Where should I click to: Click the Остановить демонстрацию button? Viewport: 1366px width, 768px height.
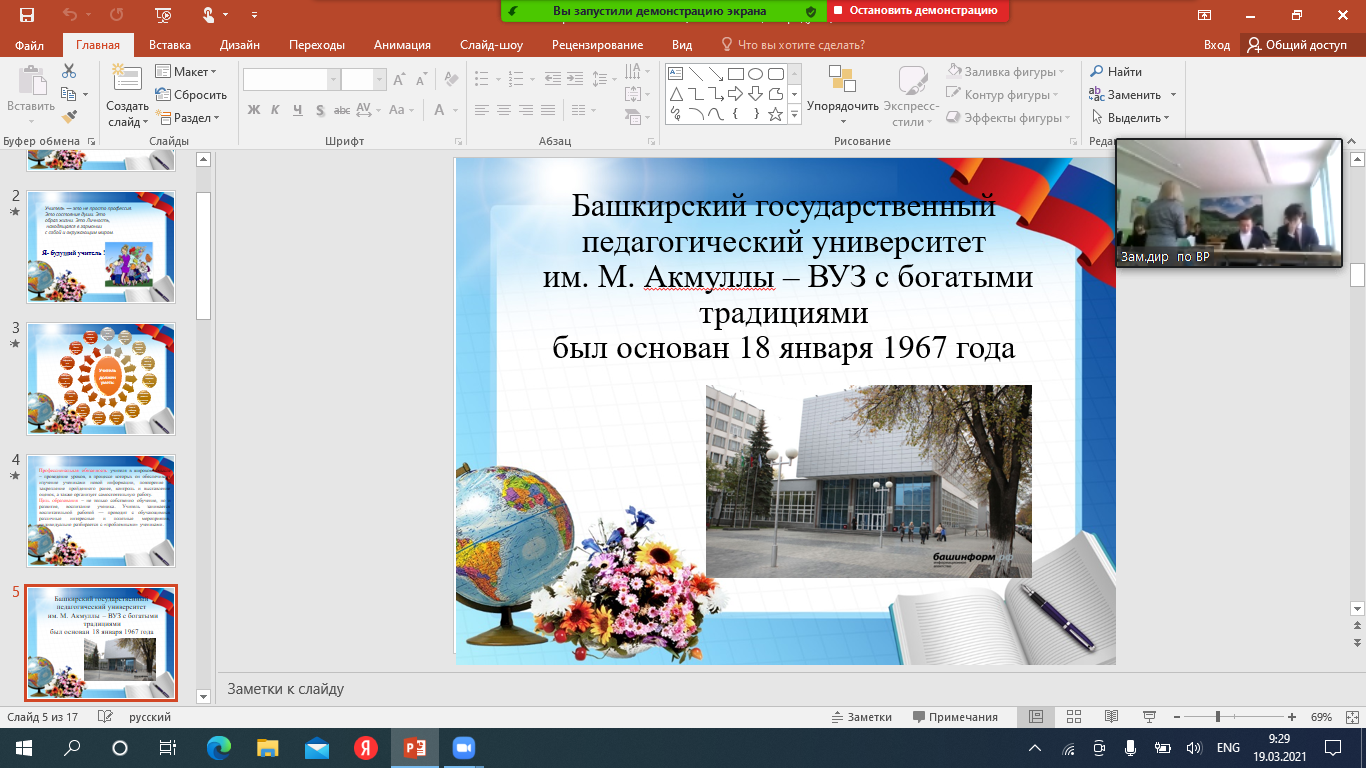(x=914, y=10)
